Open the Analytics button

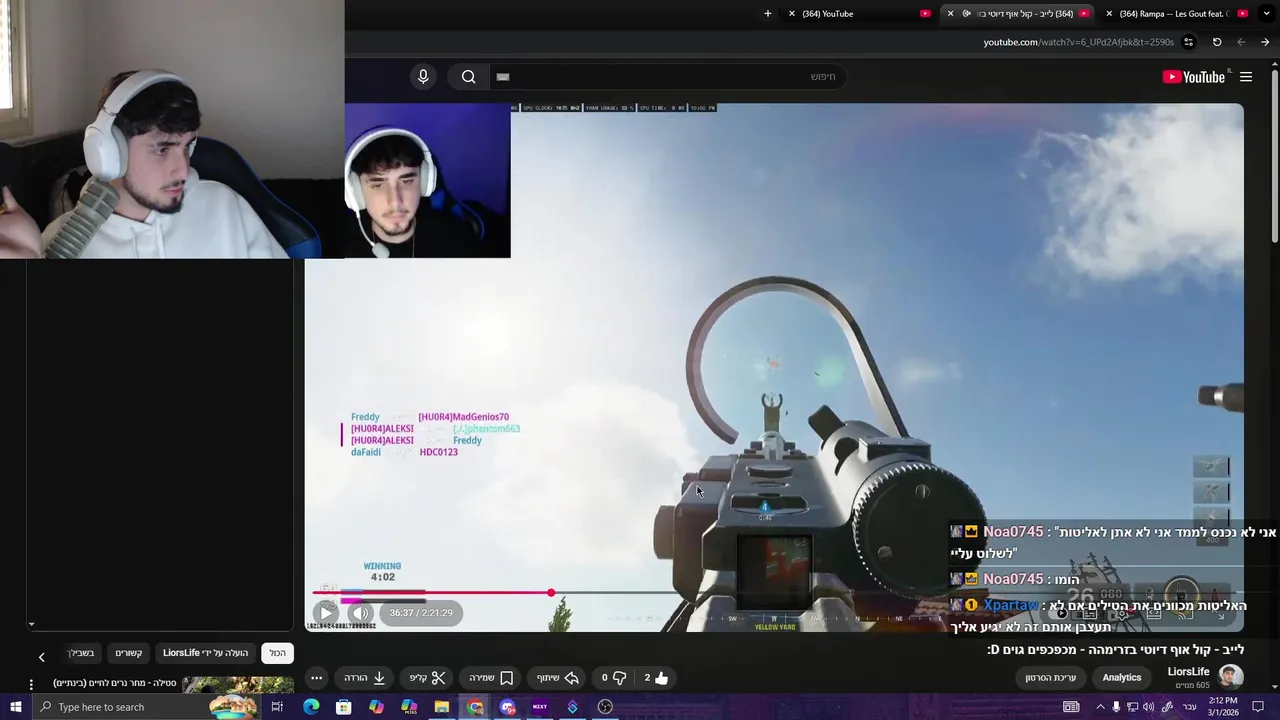(x=1122, y=678)
